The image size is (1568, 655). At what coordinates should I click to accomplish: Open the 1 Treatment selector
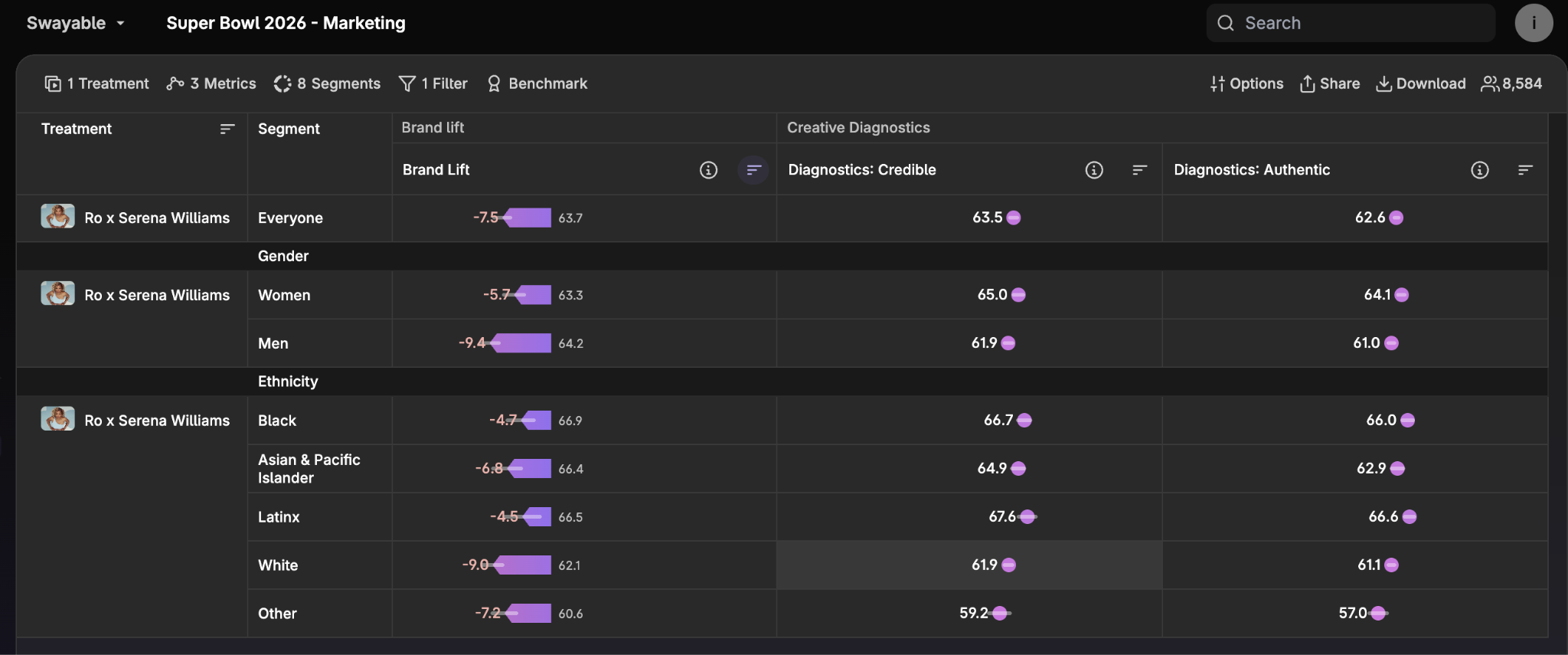97,84
